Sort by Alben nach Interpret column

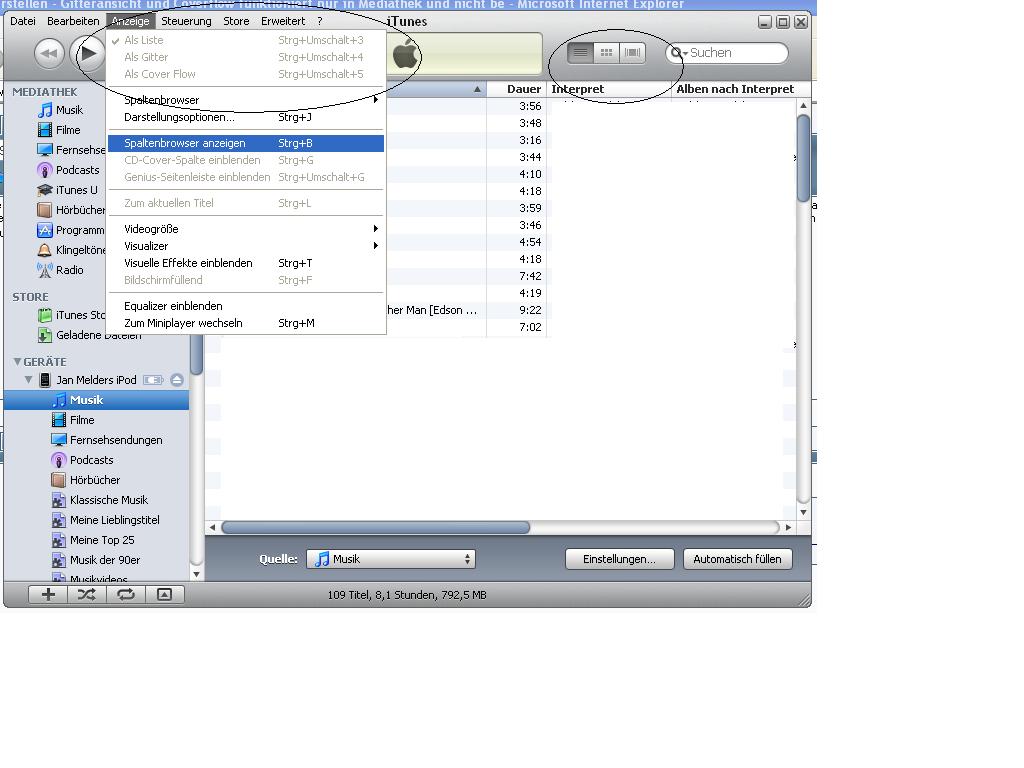click(741, 89)
